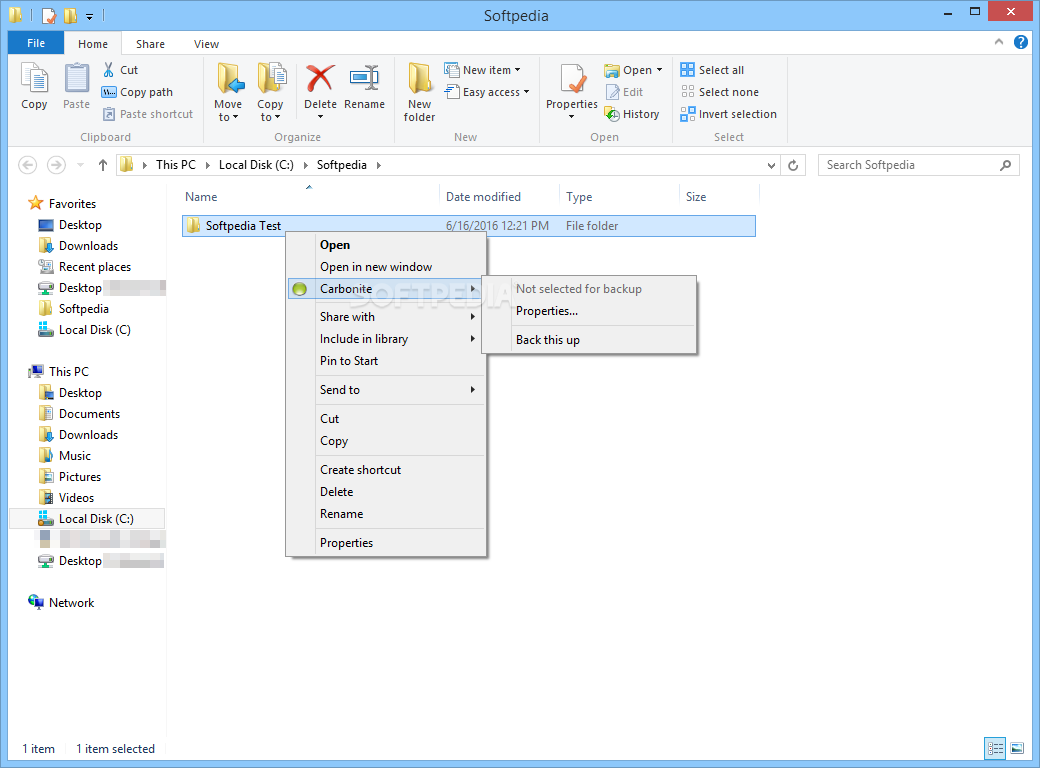
Task: Click the Rename ribbon icon
Action: [x=364, y=79]
